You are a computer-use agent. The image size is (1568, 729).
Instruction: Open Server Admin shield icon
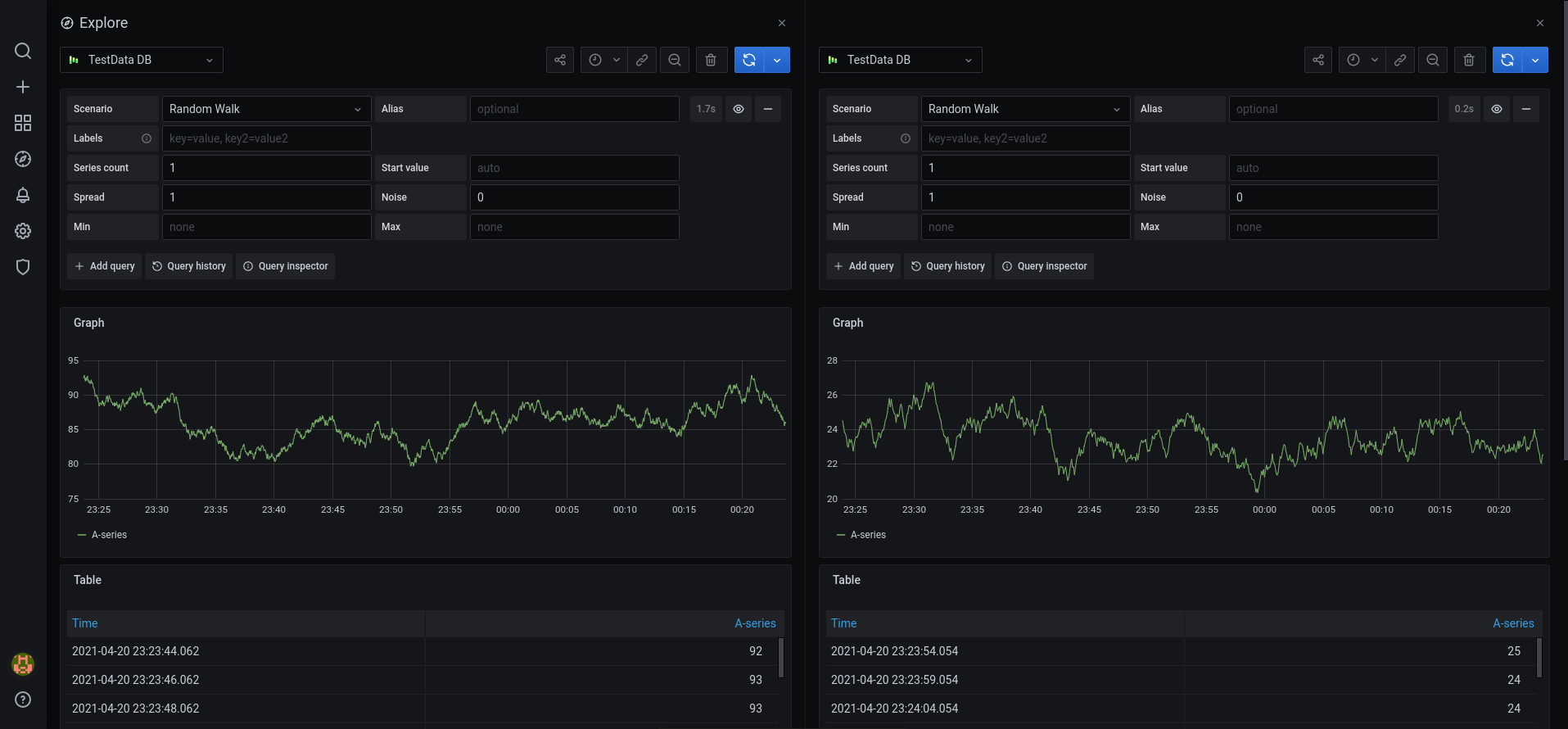point(23,267)
